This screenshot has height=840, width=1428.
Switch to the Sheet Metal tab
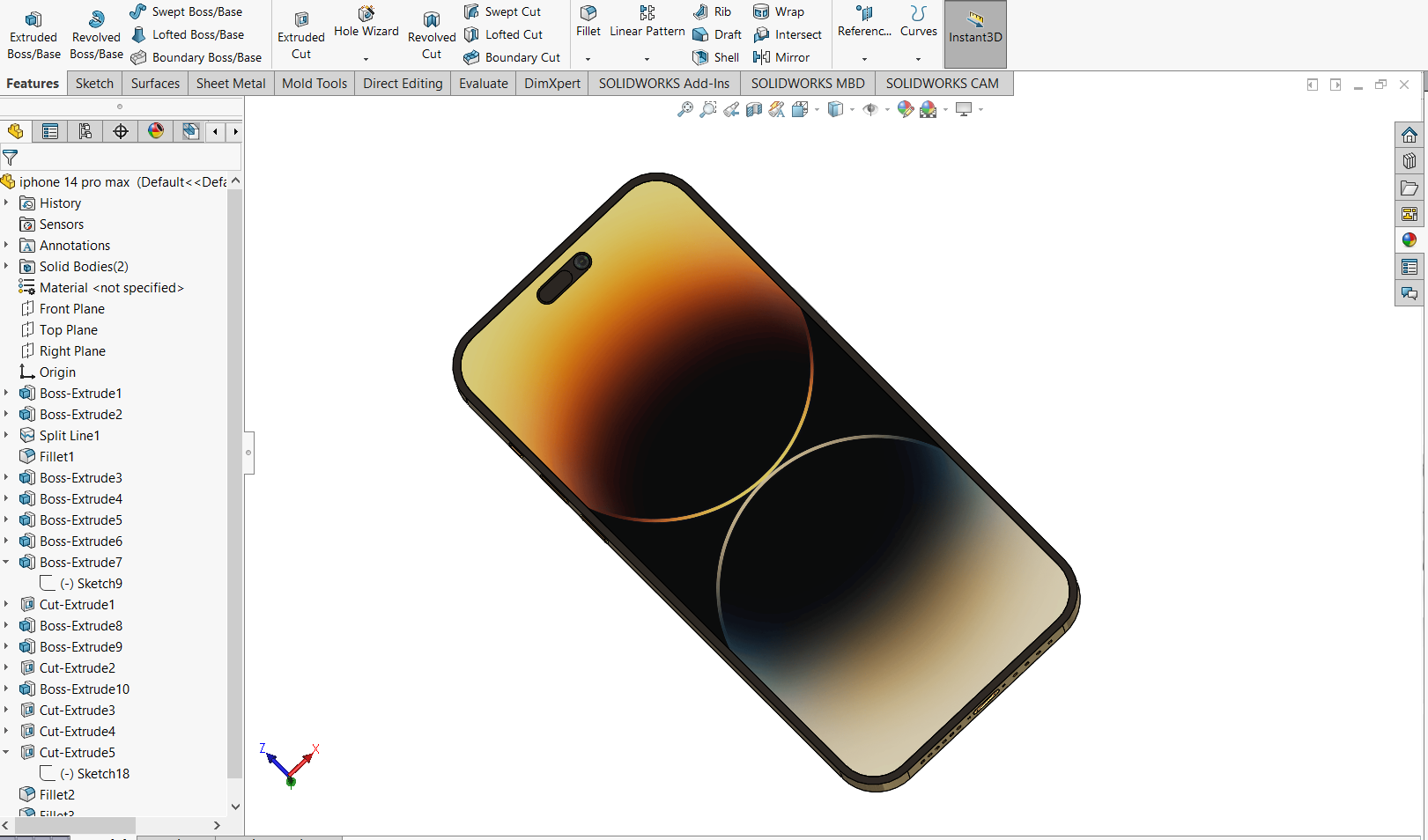[231, 84]
